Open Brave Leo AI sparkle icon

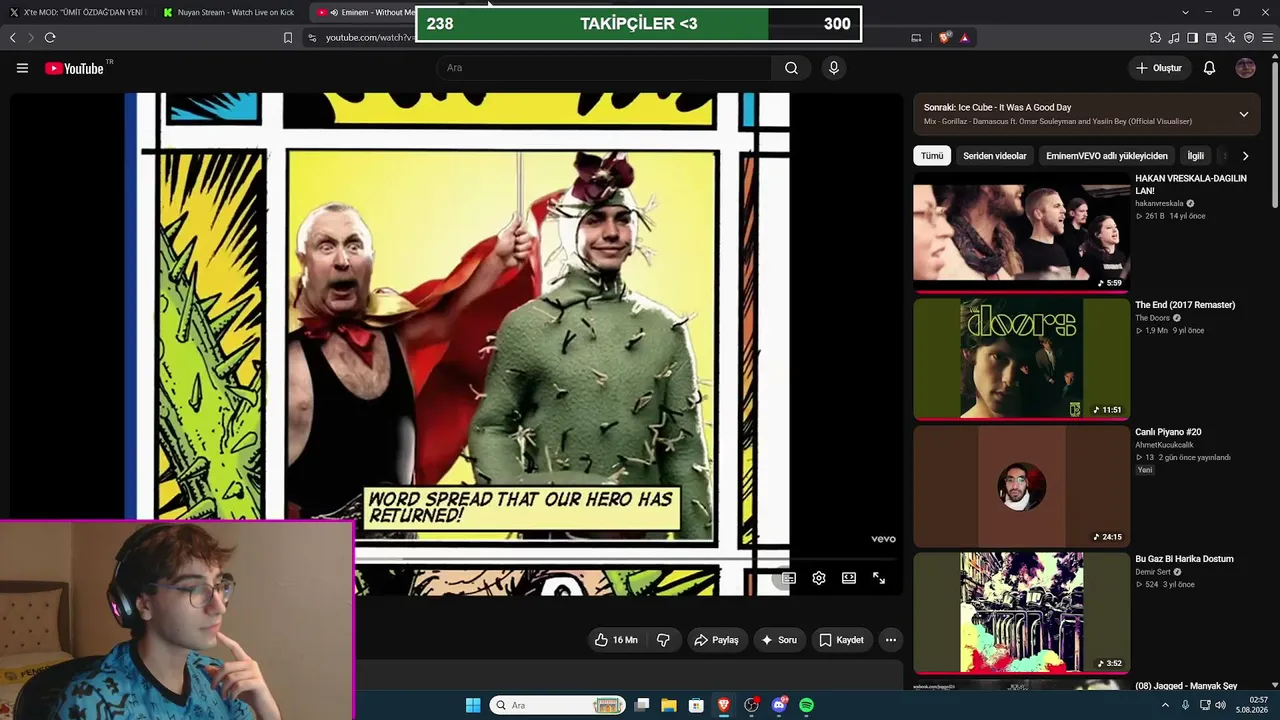click(x=1230, y=38)
